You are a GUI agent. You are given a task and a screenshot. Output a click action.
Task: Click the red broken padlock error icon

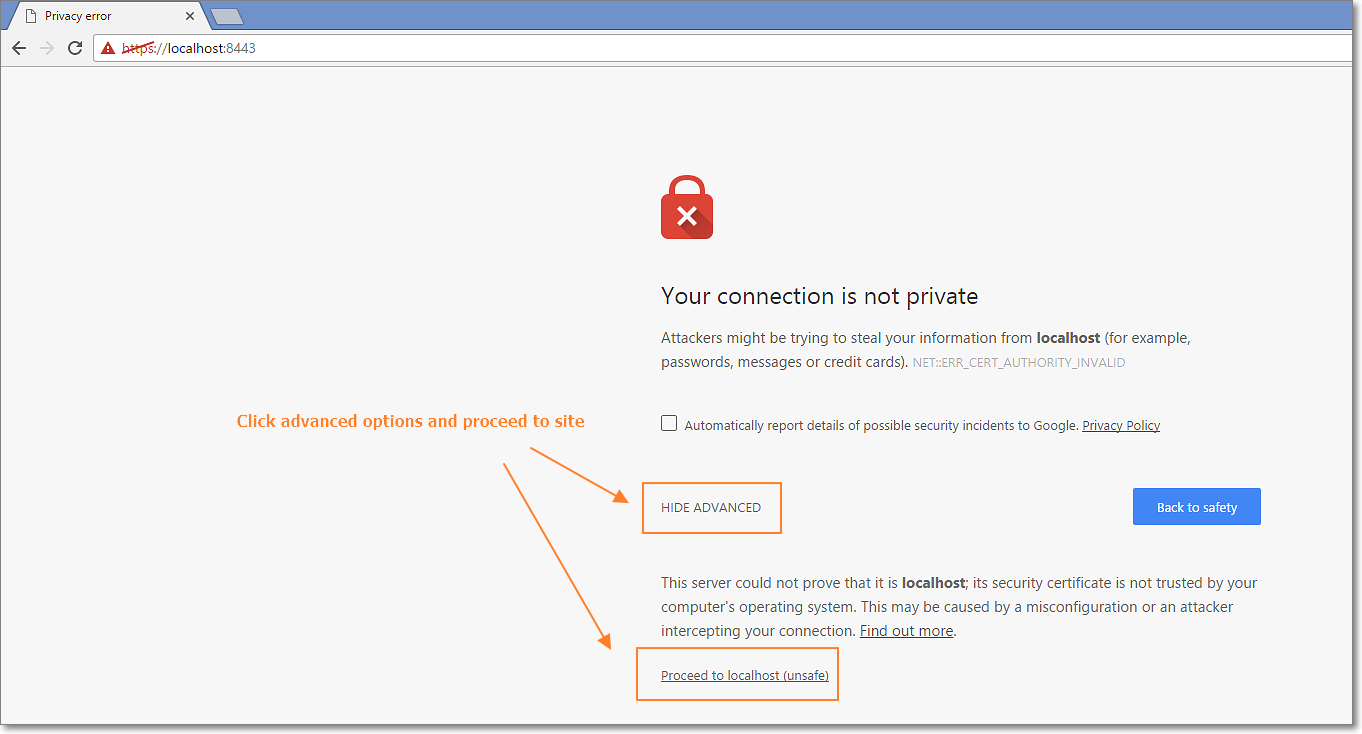[x=686, y=208]
